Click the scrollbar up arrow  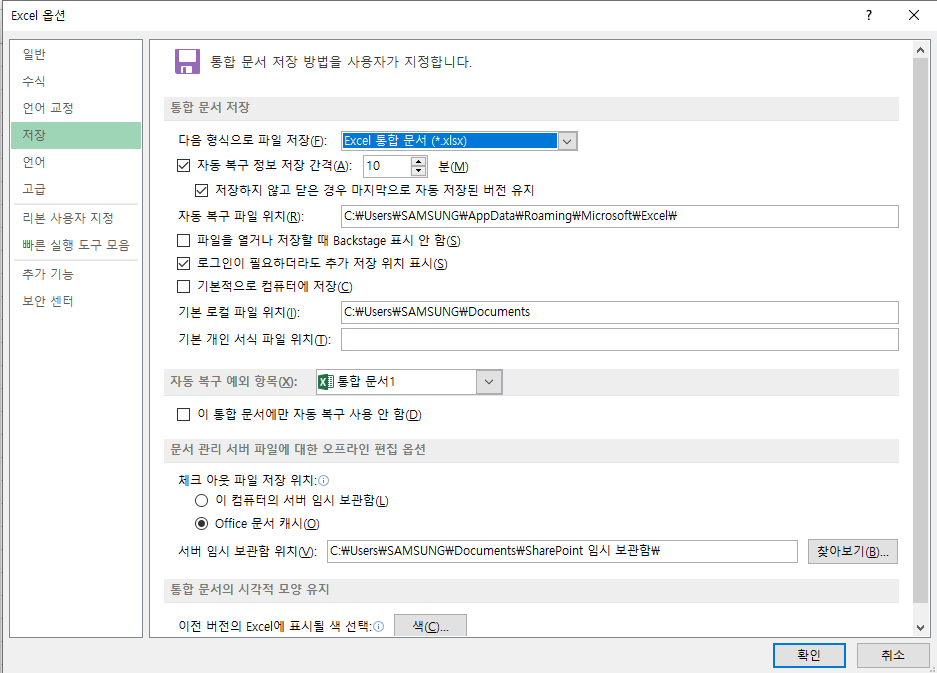click(920, 51)
